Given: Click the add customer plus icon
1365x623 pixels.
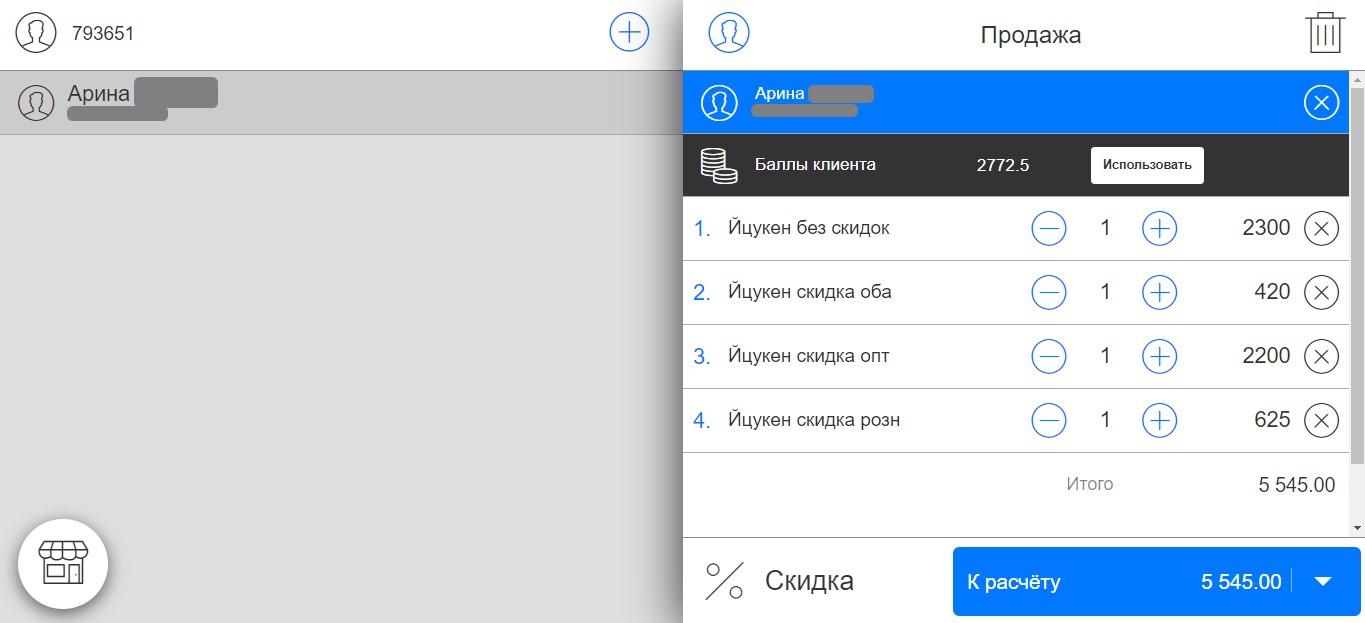Looking at the screenshot, I should (x=629, y=33).
